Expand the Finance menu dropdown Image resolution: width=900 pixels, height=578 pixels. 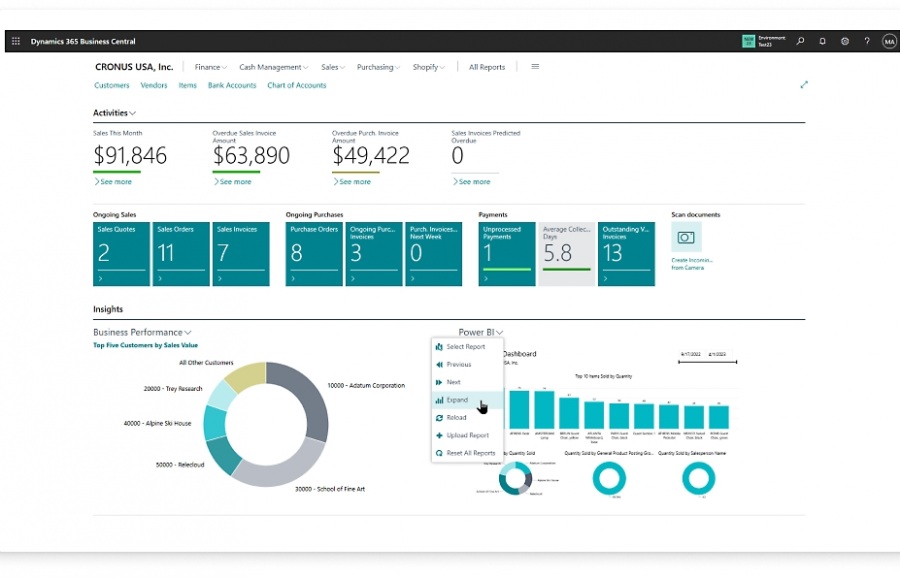210,67
